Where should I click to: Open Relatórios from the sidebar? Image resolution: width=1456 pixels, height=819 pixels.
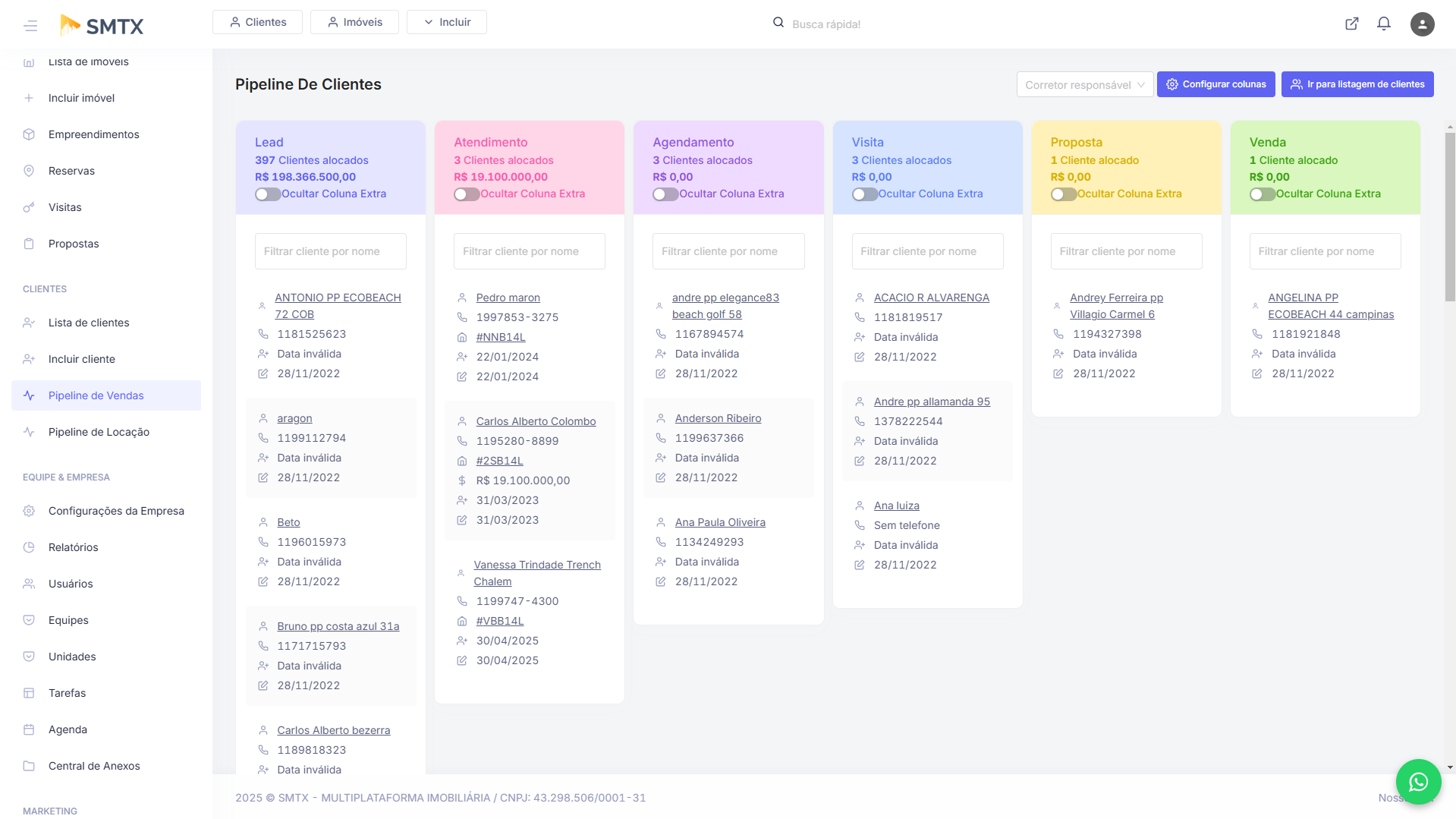(x=73, y=547)
